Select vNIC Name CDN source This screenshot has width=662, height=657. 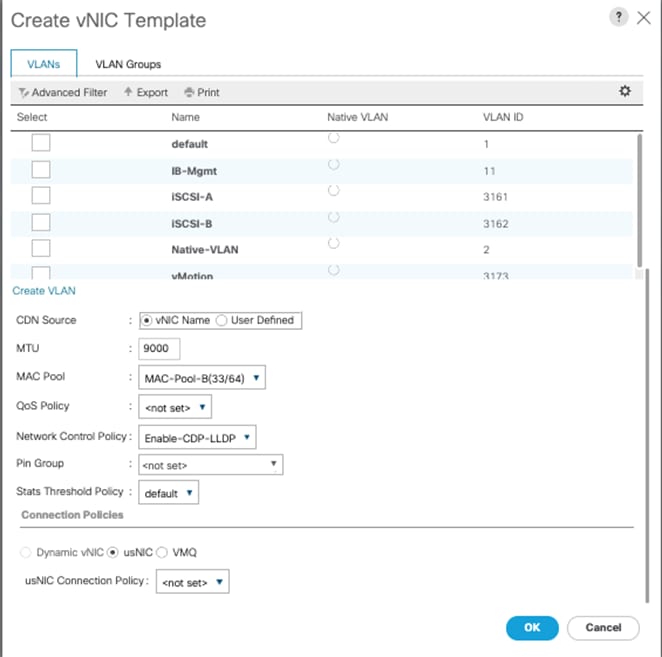coord(146,320)
